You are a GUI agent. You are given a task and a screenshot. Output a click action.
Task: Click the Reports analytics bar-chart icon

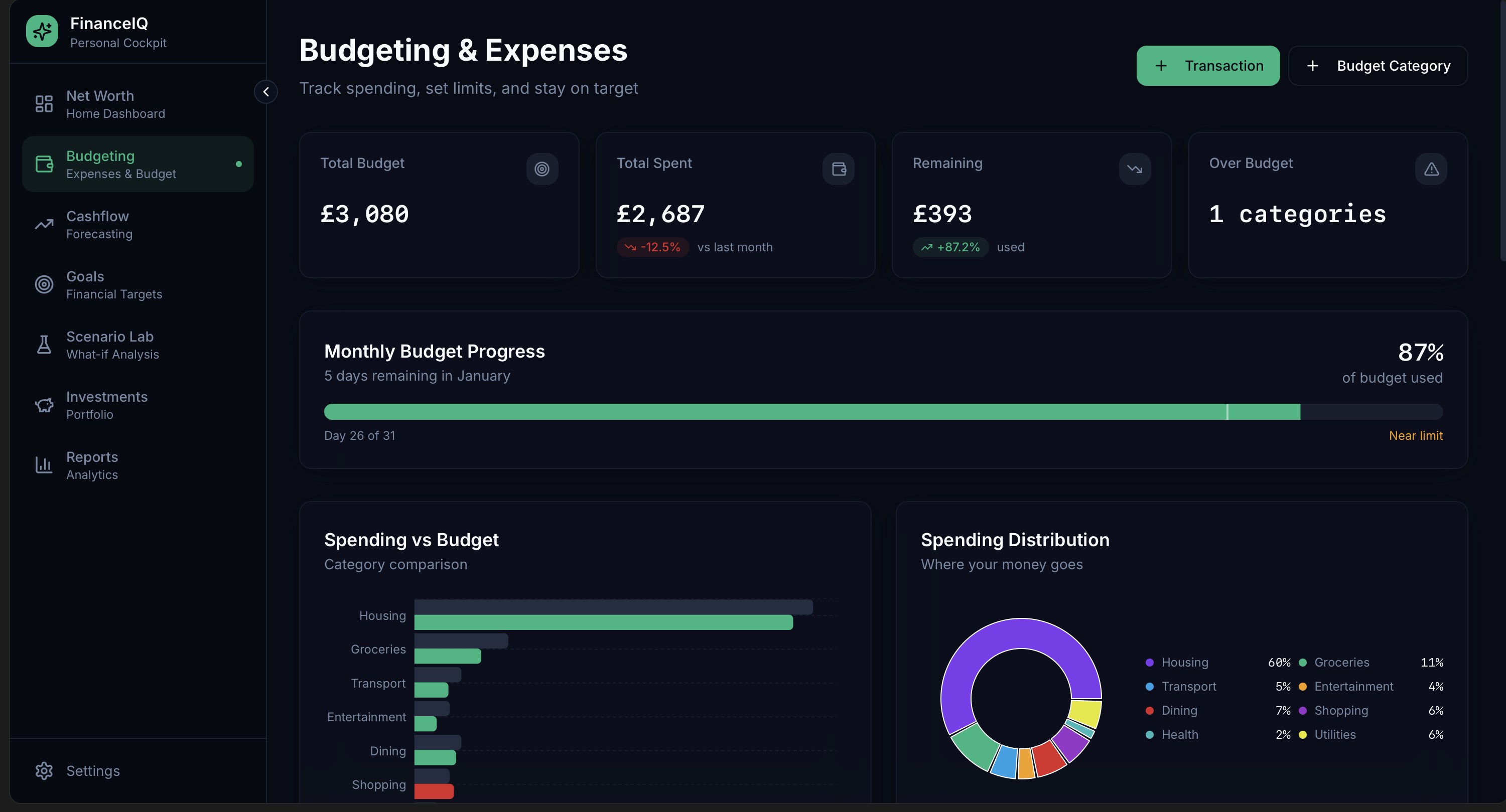pyautogui.click(x=44, y=465)
